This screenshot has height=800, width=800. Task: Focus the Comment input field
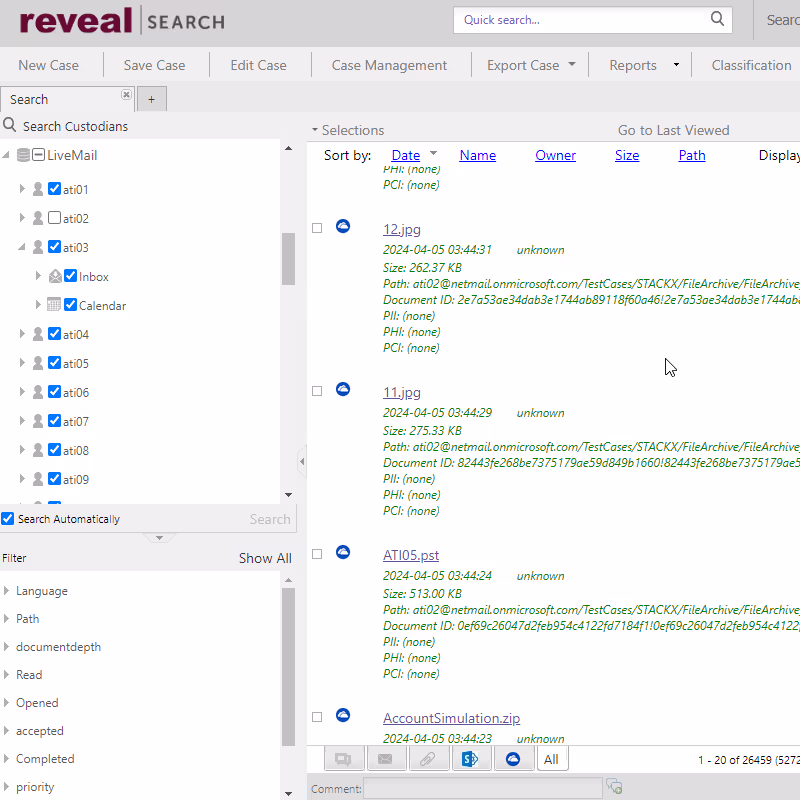pos(483,788)
